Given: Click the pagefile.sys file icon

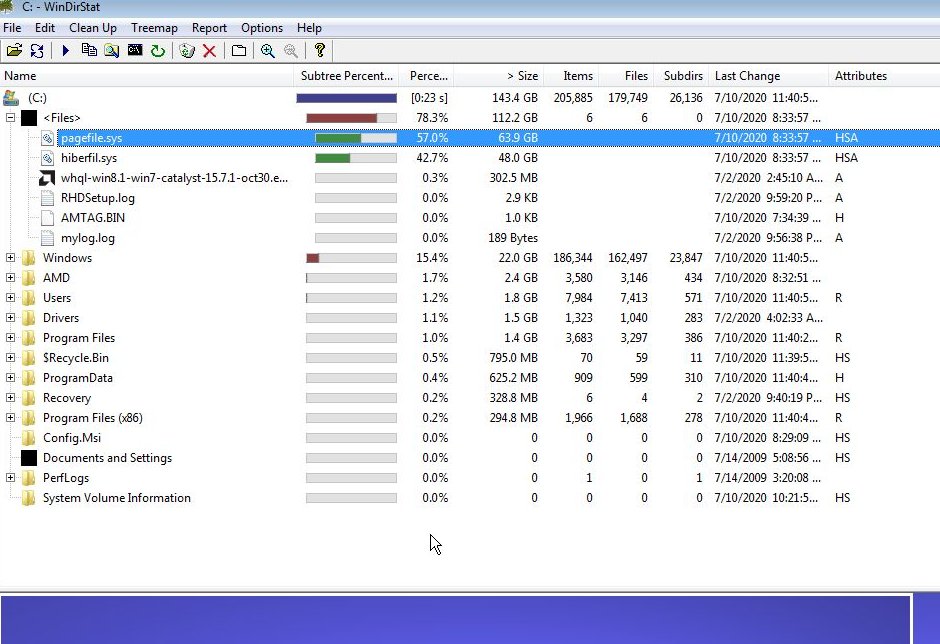Looking at the screenshot, I should pos(47,138).
